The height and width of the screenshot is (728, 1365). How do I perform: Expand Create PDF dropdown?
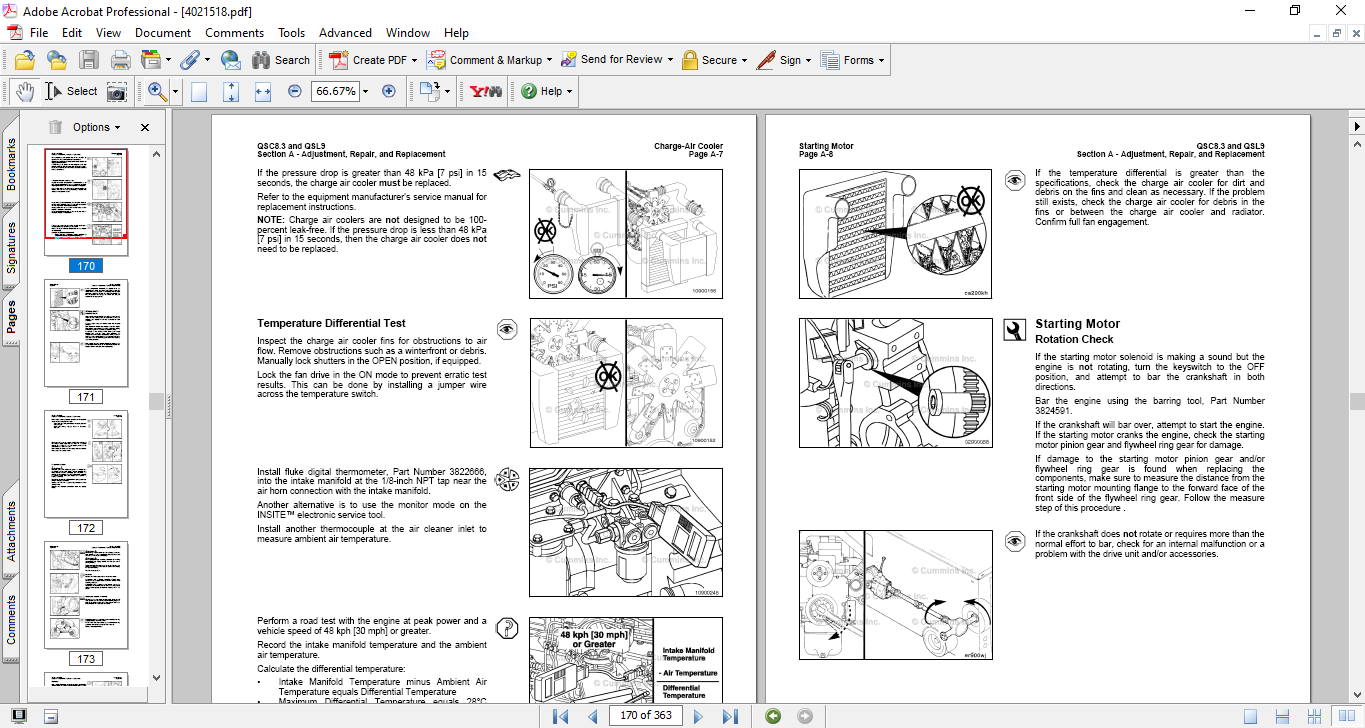415,60
